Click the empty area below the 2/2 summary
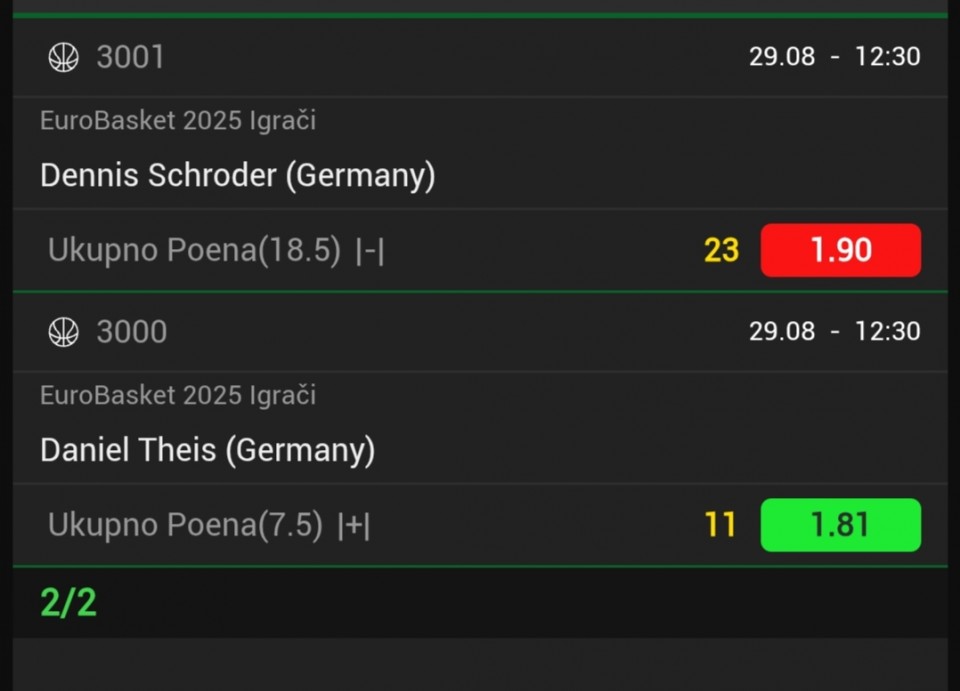Screen dimensions: 960x691 tap(480, 665)
